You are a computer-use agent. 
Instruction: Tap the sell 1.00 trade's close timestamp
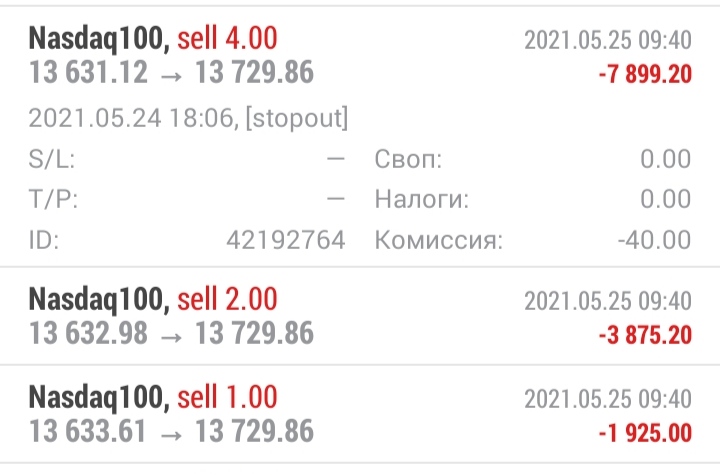(x=608, y=399)
